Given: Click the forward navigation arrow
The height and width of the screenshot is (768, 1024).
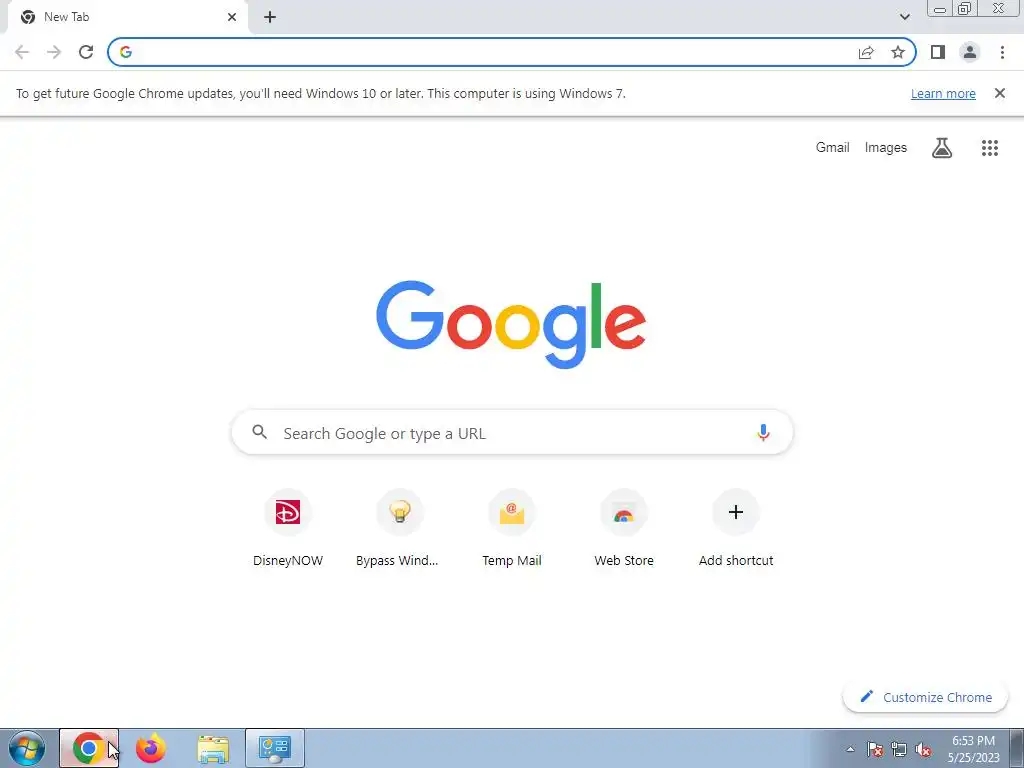Looking at the screenshot, I should pos(54,52).
